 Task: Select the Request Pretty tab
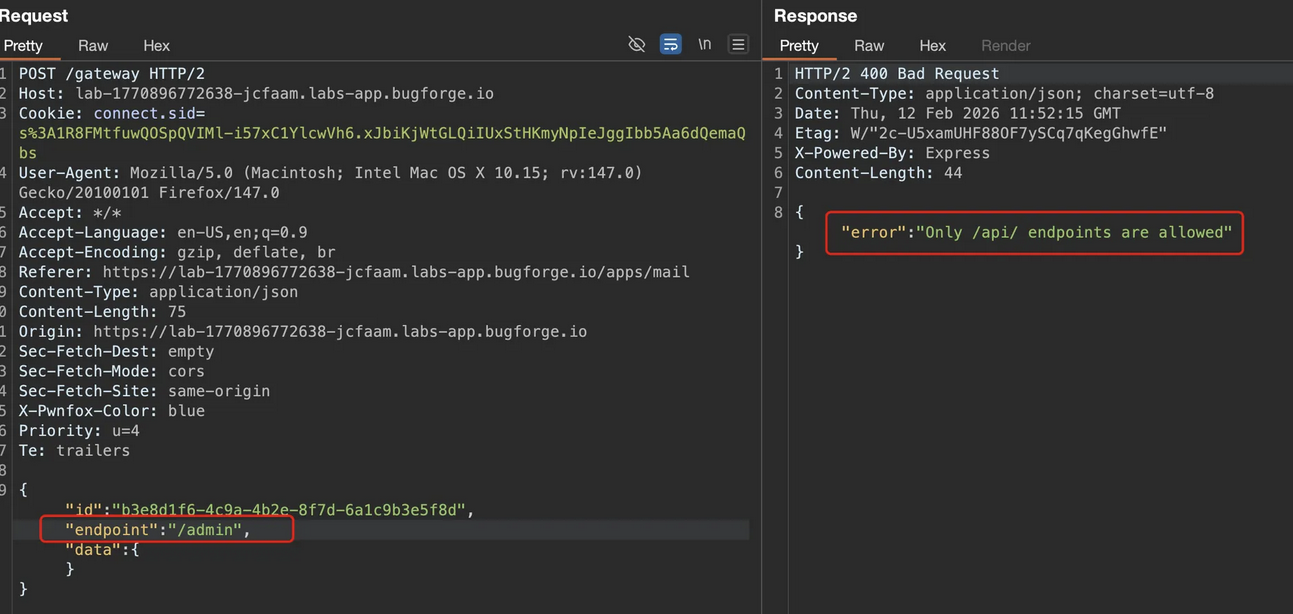click(23, 46)
